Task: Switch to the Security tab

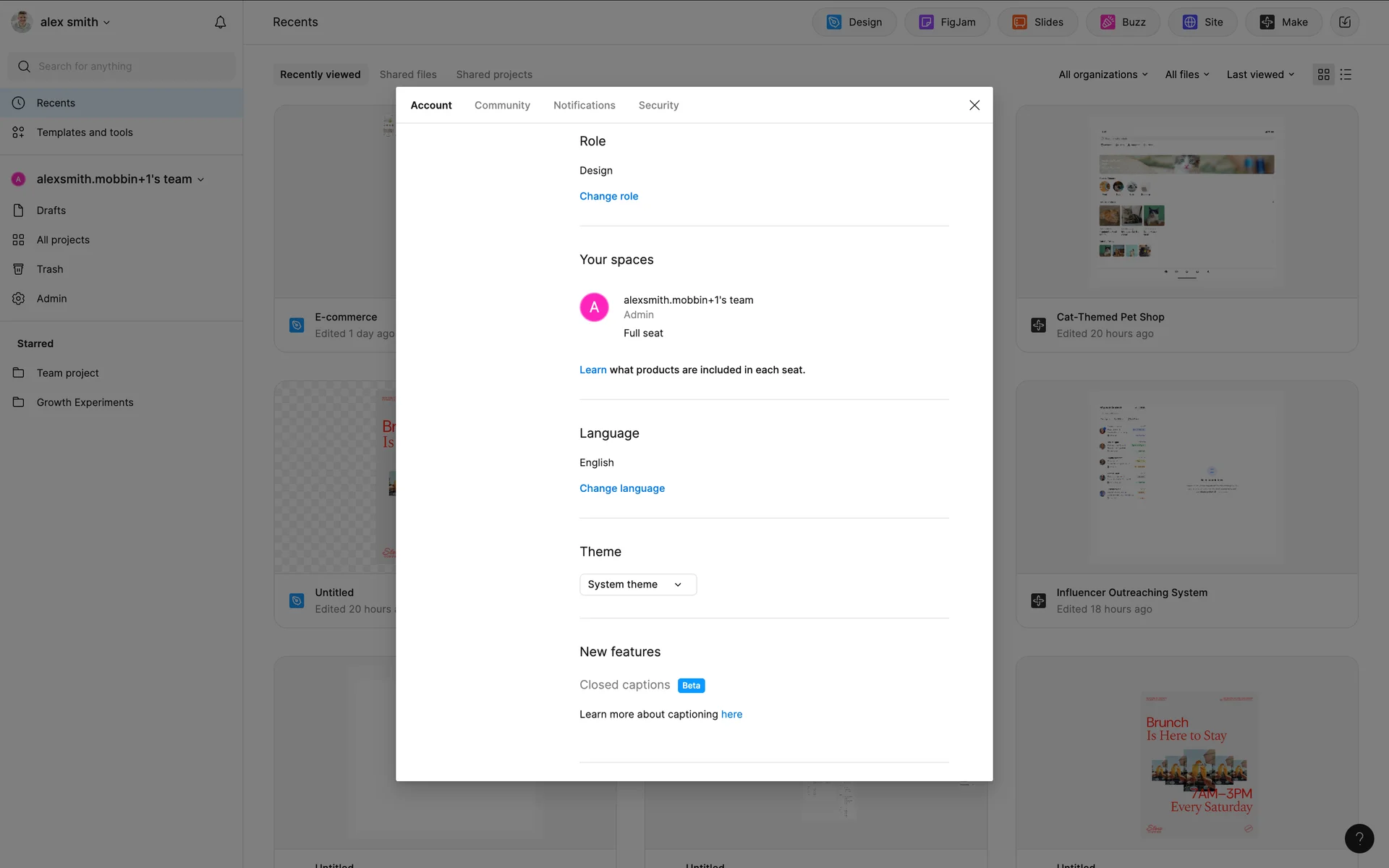Action: tap(658, 106)
